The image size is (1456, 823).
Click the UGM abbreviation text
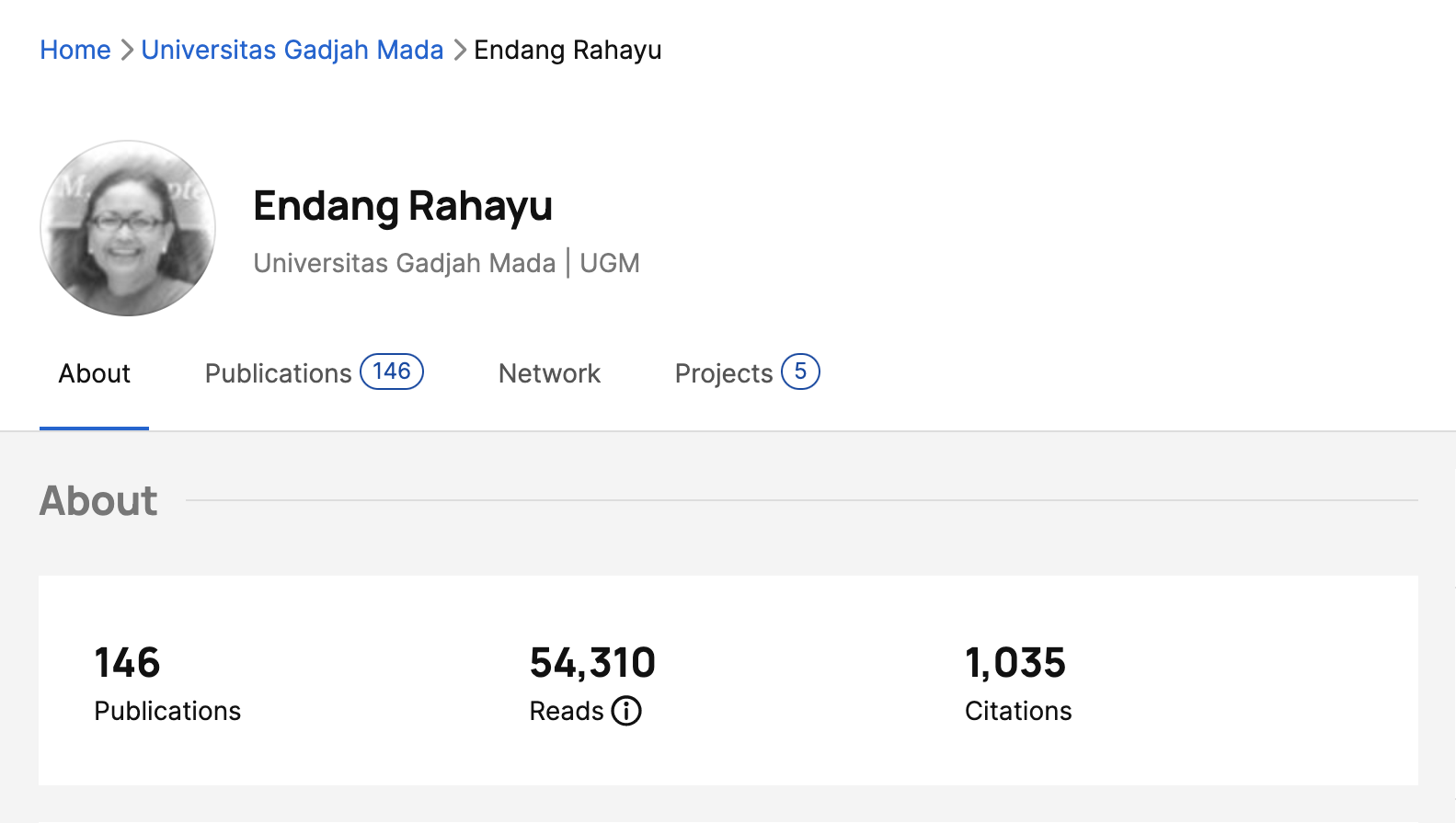pyautogui.click(x=609, y=263)
